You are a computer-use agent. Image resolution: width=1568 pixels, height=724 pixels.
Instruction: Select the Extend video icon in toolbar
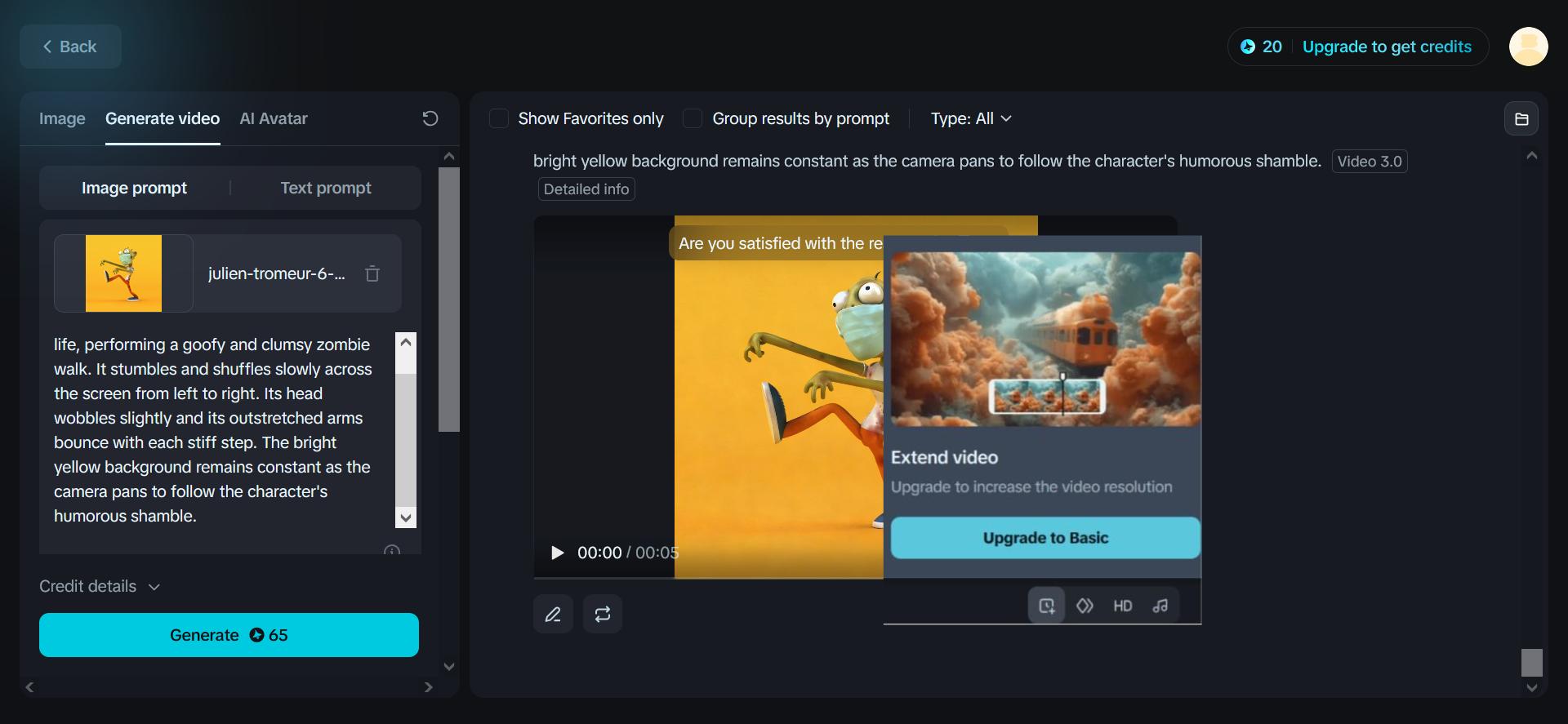pos(1046,606)
